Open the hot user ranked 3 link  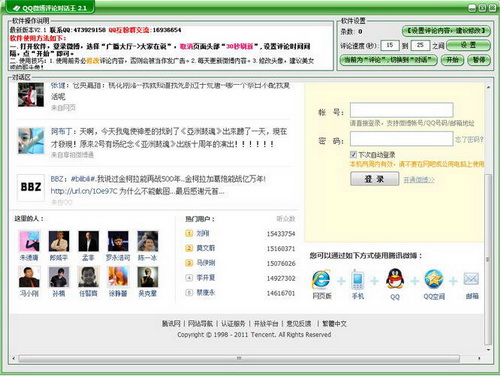pos(206,263)
